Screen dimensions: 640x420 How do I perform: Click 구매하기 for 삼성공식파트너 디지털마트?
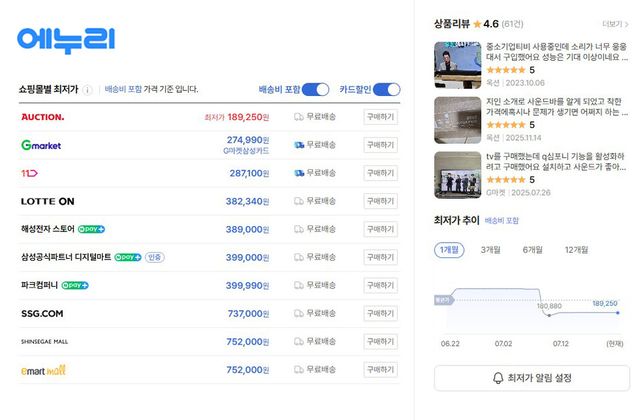pos(380,257)
